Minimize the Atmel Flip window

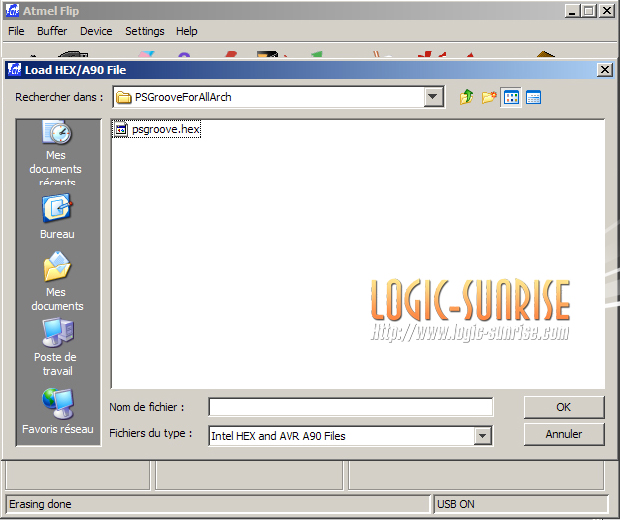[572, 11]
